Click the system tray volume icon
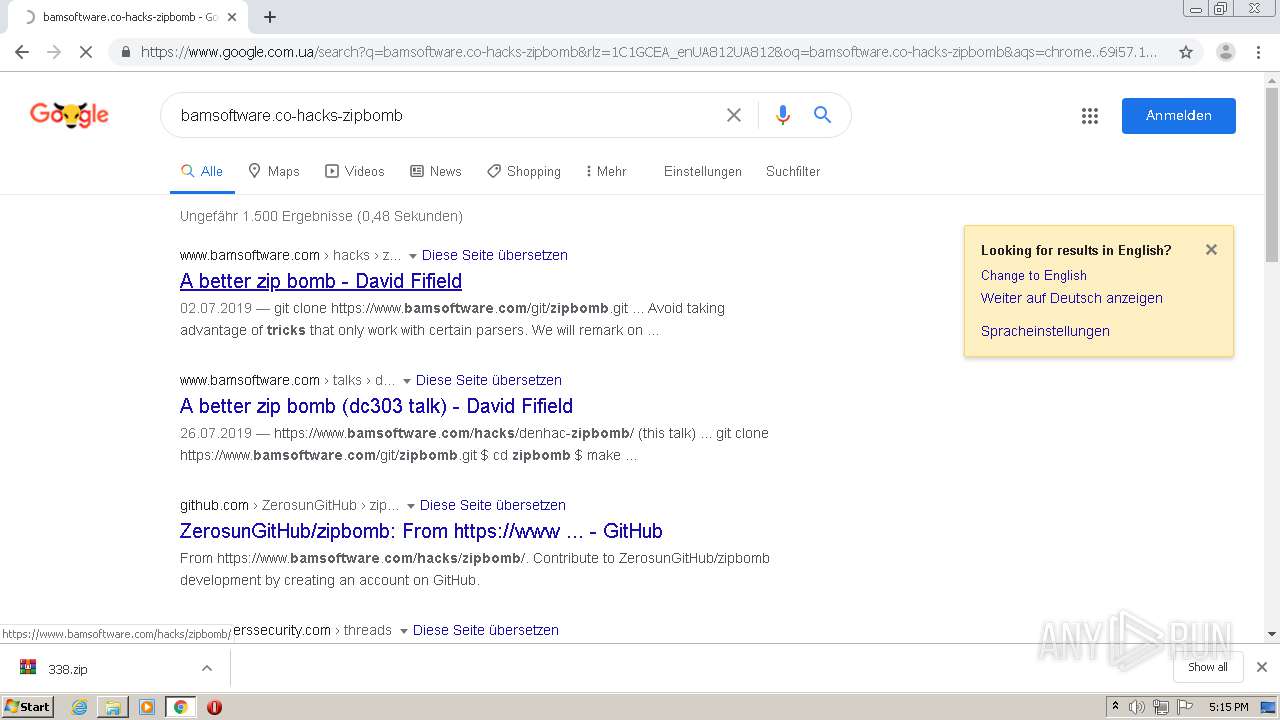1280x720 pixels. click(1137, 707)
